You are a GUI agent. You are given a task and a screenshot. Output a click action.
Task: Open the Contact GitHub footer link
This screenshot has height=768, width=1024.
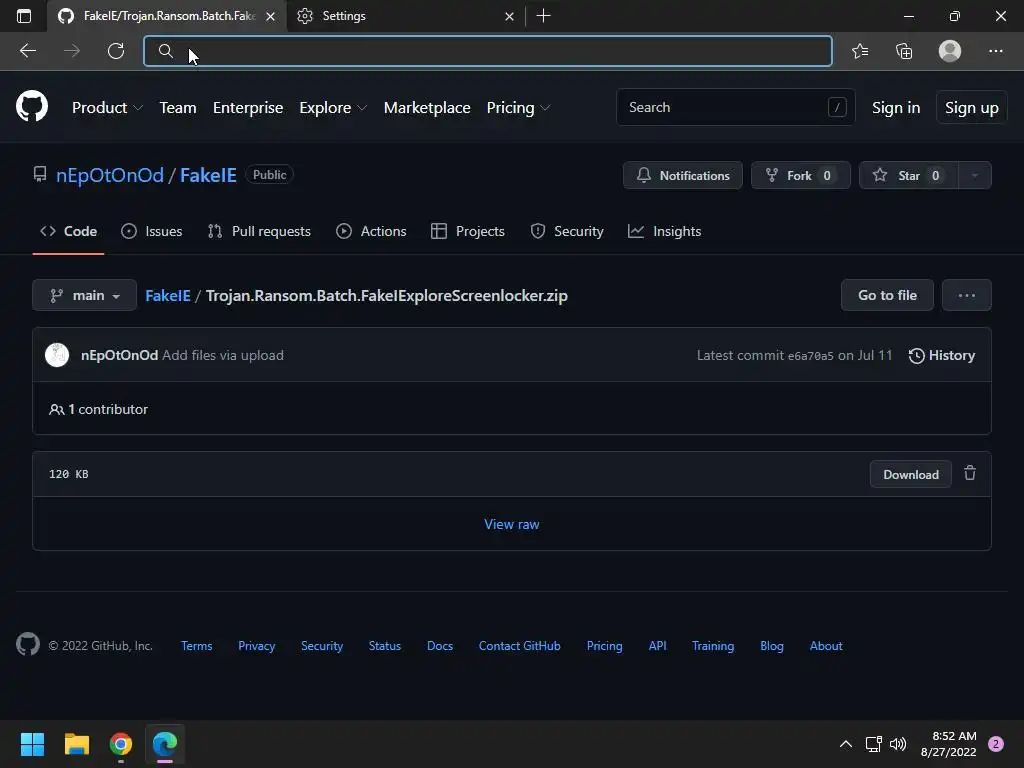pos(519,645)
